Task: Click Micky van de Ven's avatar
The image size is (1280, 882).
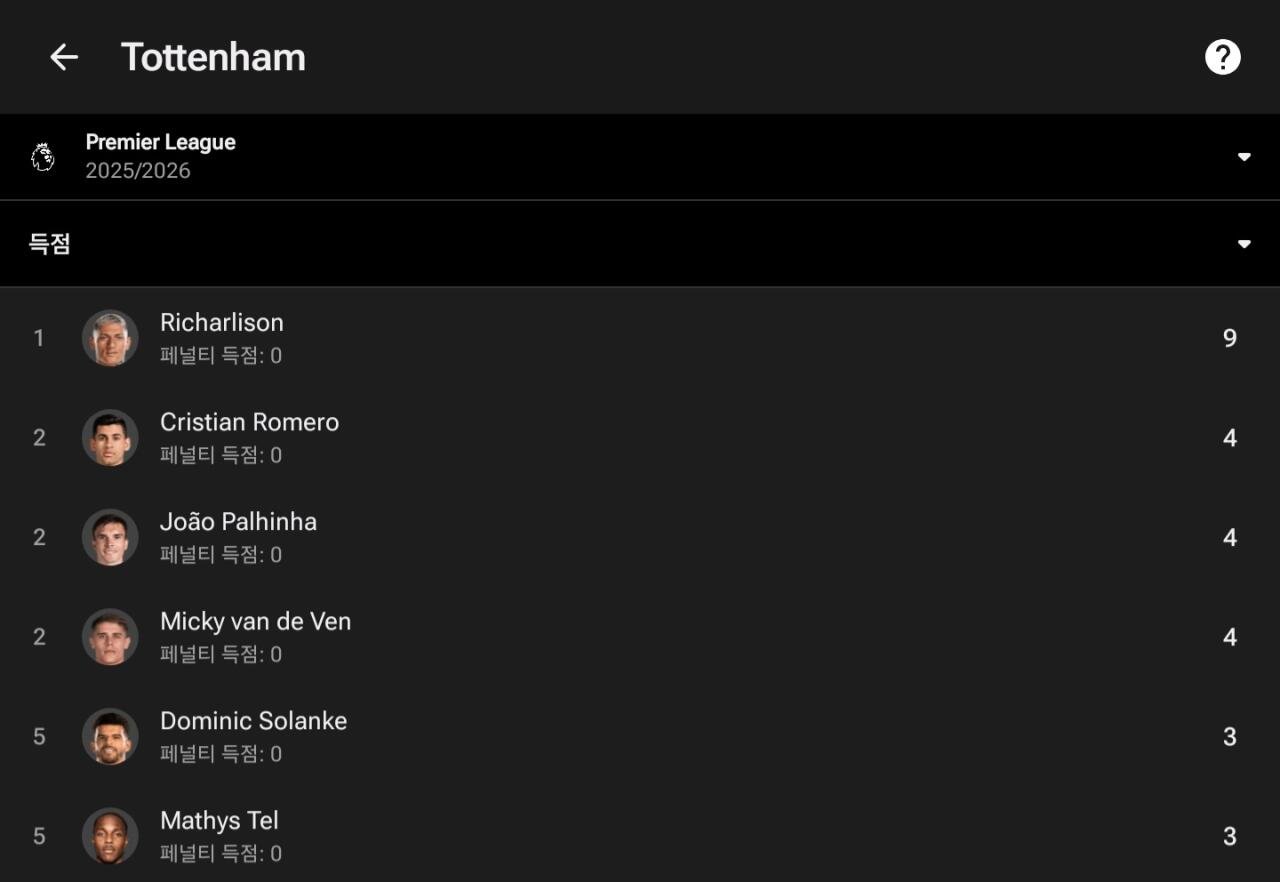Action: click(x=110, y=637)
